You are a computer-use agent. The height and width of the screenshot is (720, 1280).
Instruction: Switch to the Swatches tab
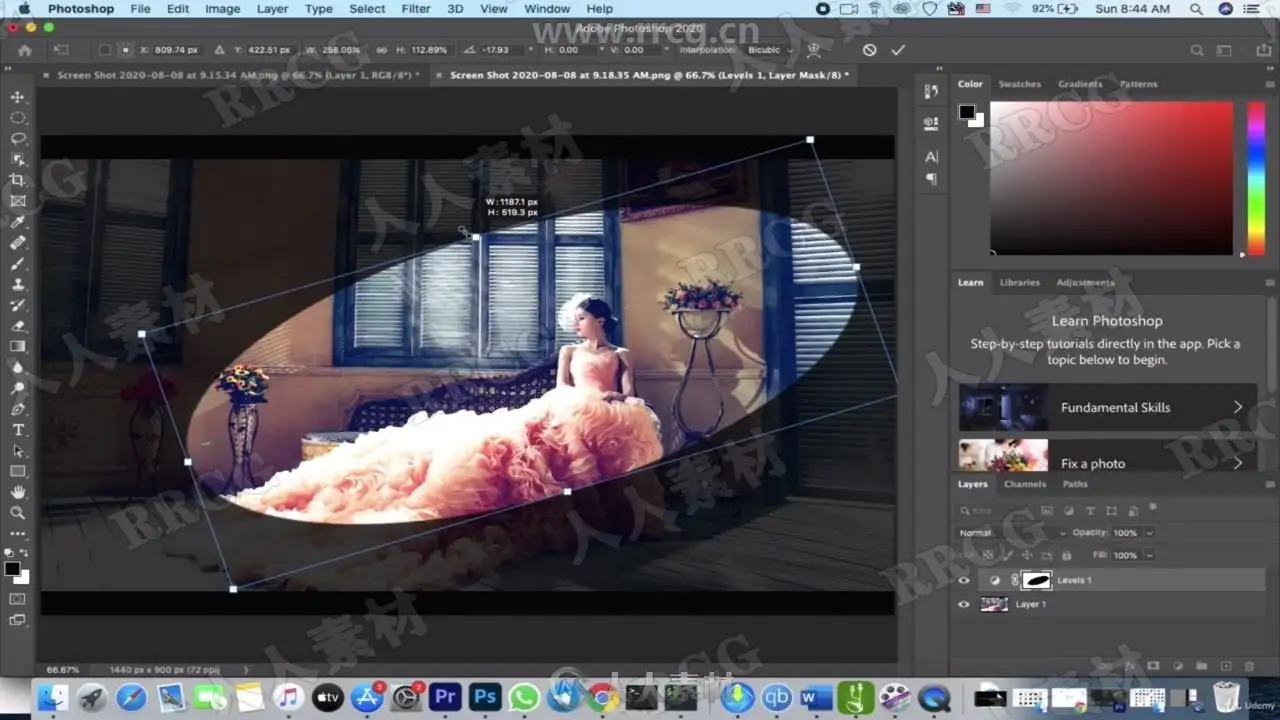(1019, 84)
